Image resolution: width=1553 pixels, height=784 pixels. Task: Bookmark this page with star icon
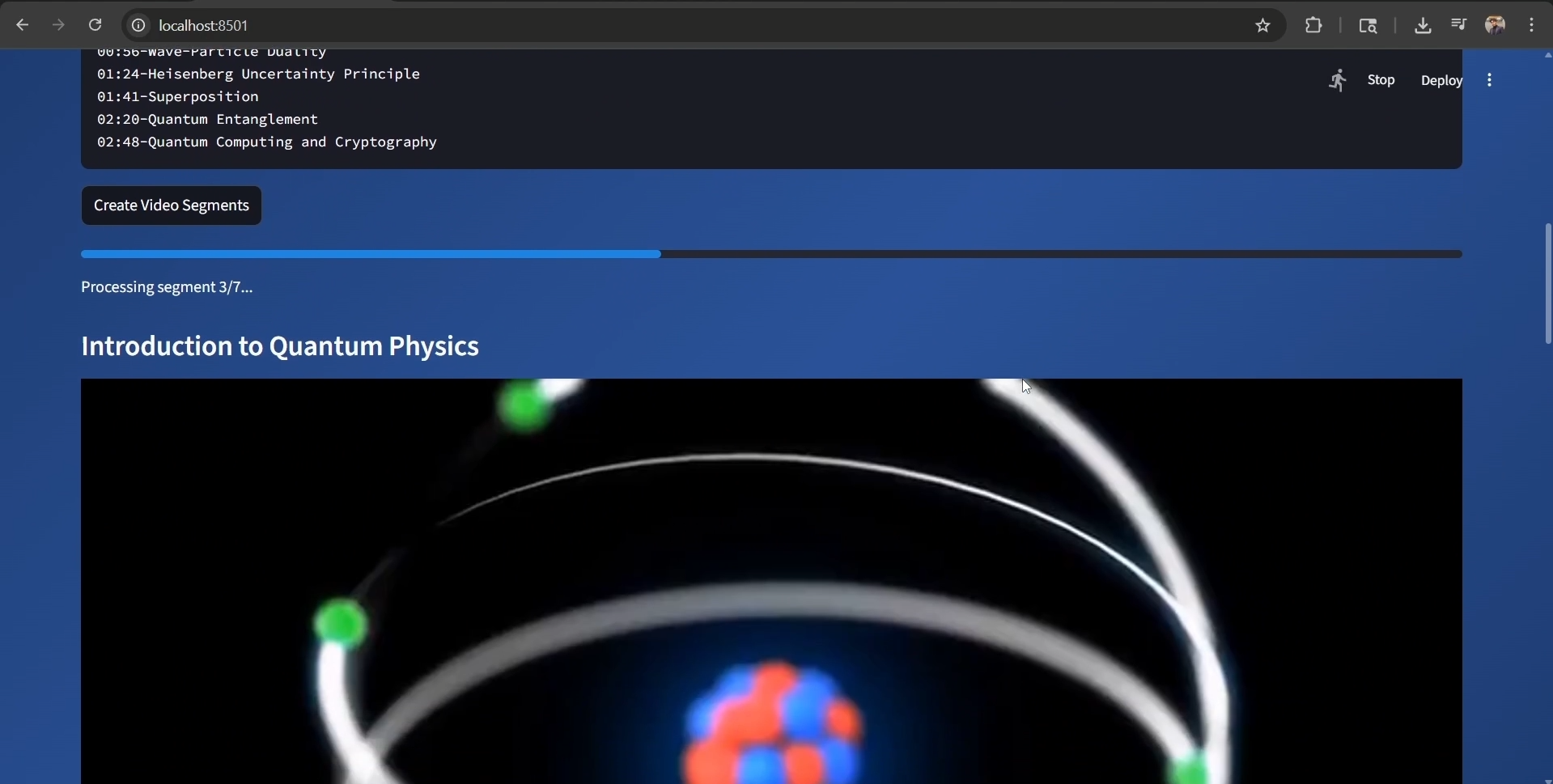pos(1263,26)
